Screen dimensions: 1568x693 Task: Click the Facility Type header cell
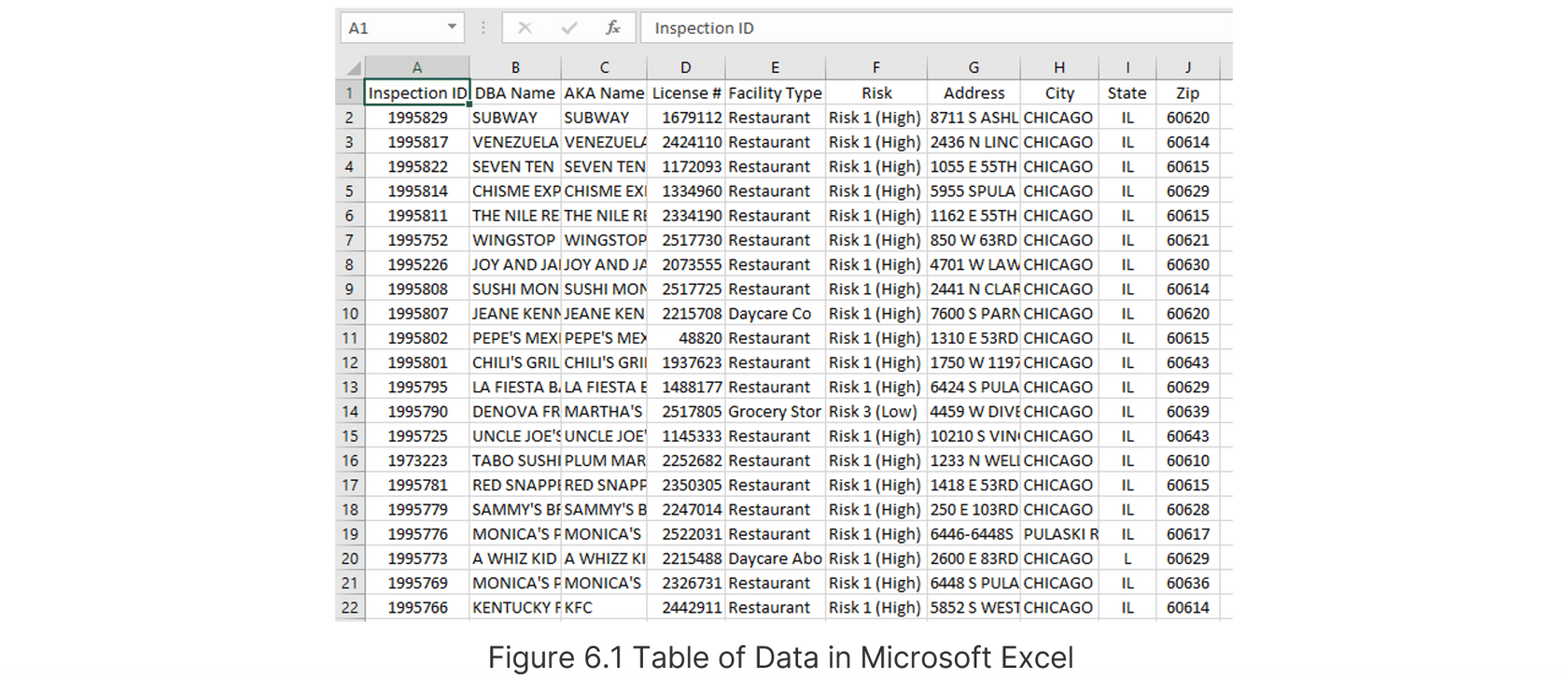click(775, 92)
